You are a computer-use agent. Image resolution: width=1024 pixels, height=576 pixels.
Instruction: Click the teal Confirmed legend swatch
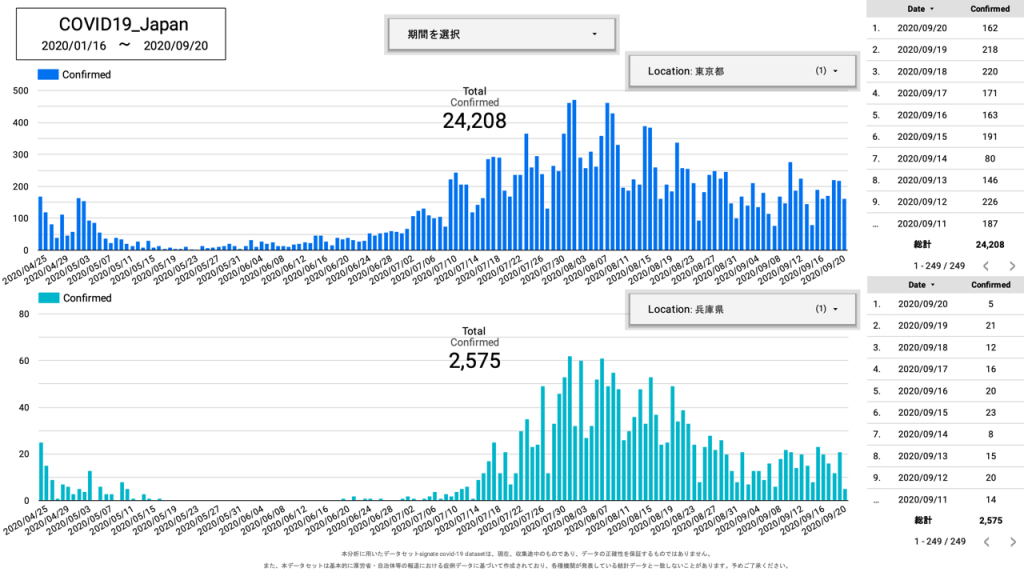pos(48,298)
